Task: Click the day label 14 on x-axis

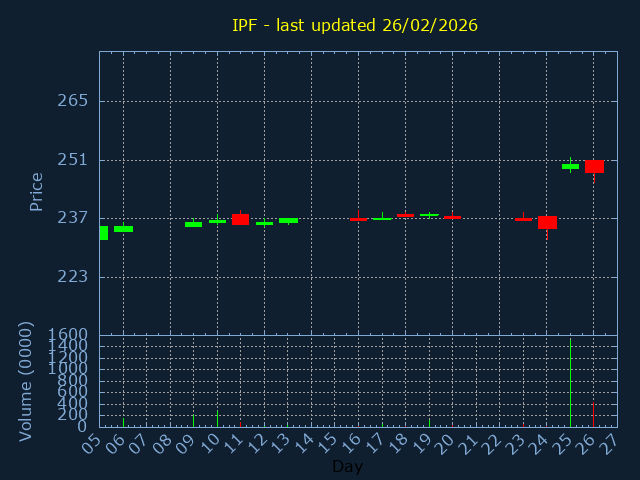Action: coord(302,443)
